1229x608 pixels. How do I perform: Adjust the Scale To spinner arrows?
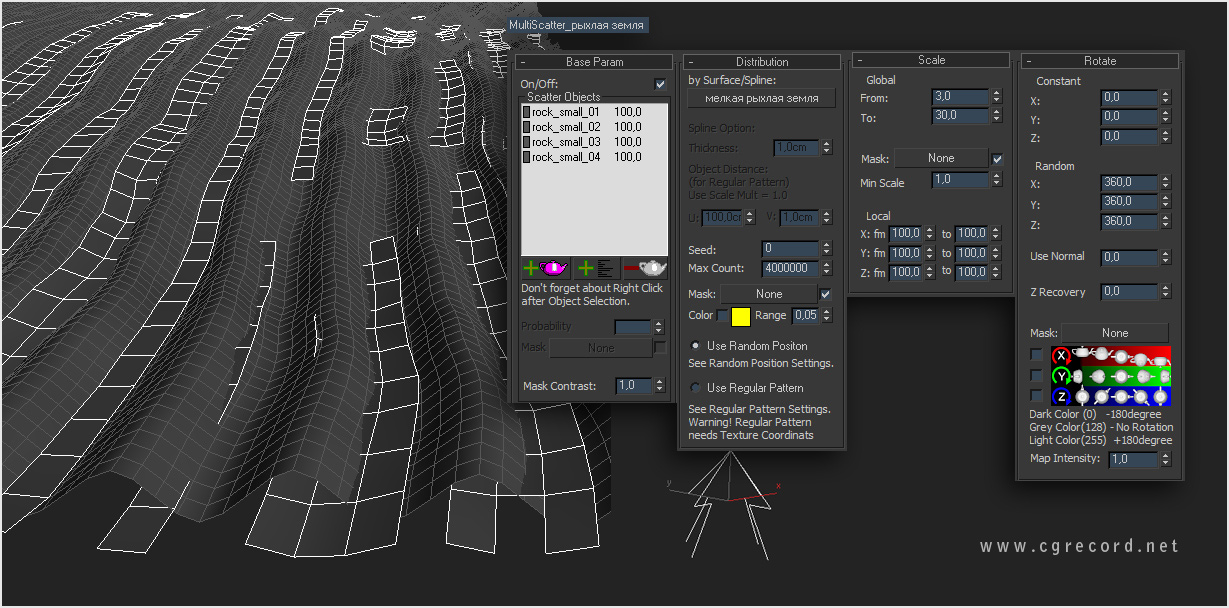point(997,117)
